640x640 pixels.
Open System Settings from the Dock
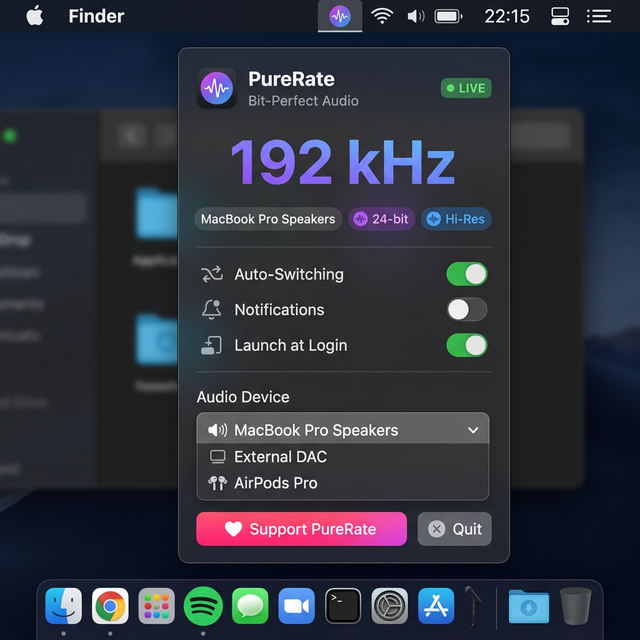point(389,606)
